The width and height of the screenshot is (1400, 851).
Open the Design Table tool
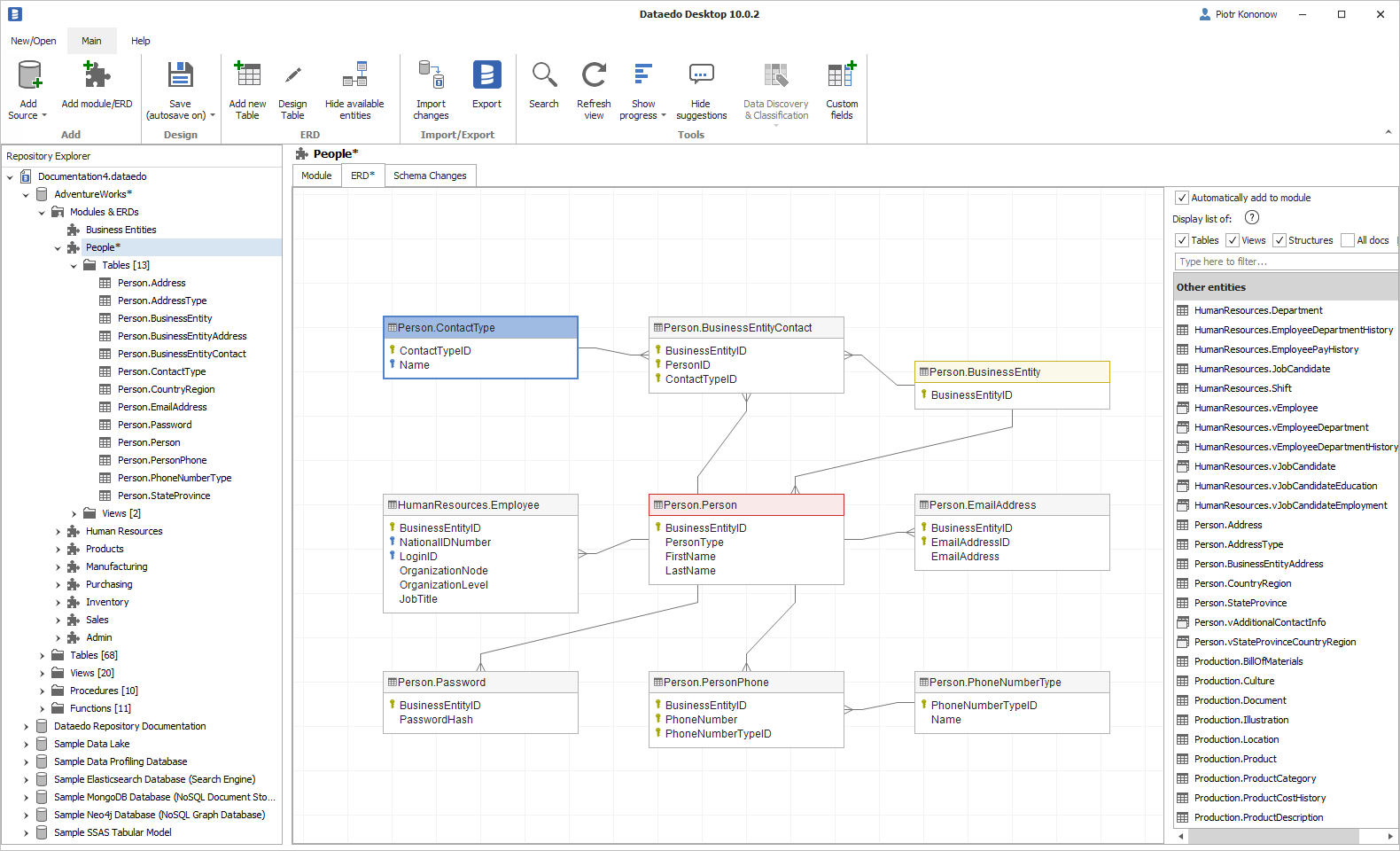tap(292, 76)
